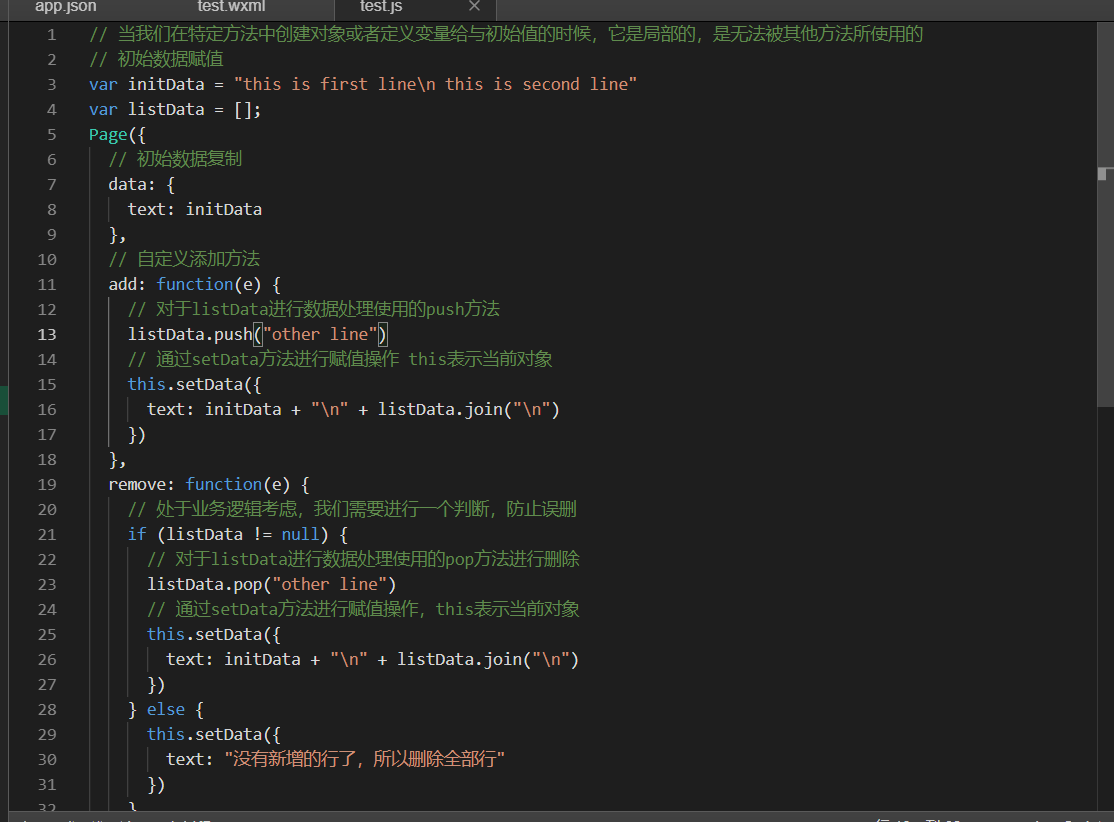
Task: Click the 'text: initData' expression on line 16
Action: [353, 409]
